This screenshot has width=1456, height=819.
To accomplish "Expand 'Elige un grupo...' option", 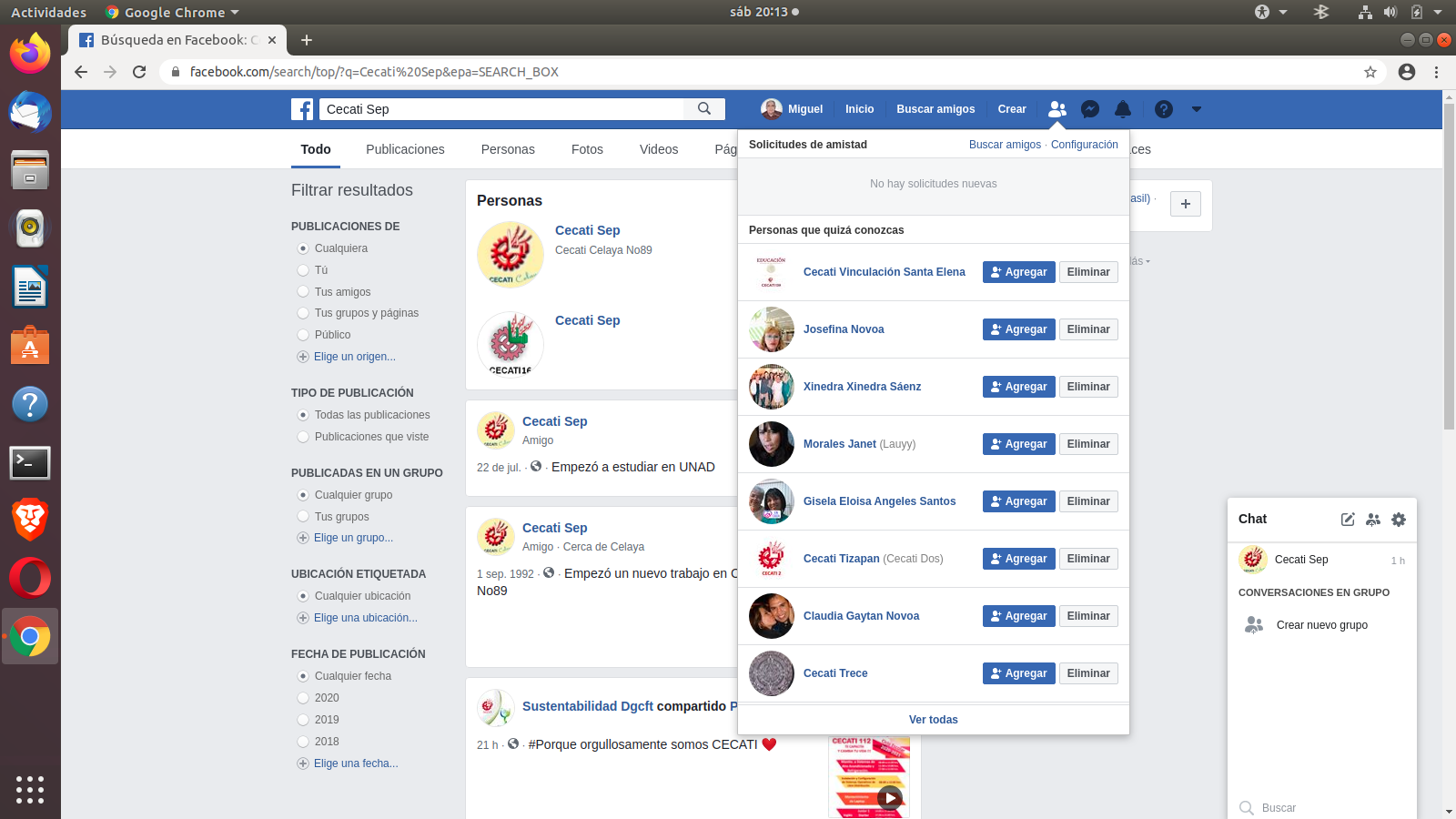I will (353, 538).
